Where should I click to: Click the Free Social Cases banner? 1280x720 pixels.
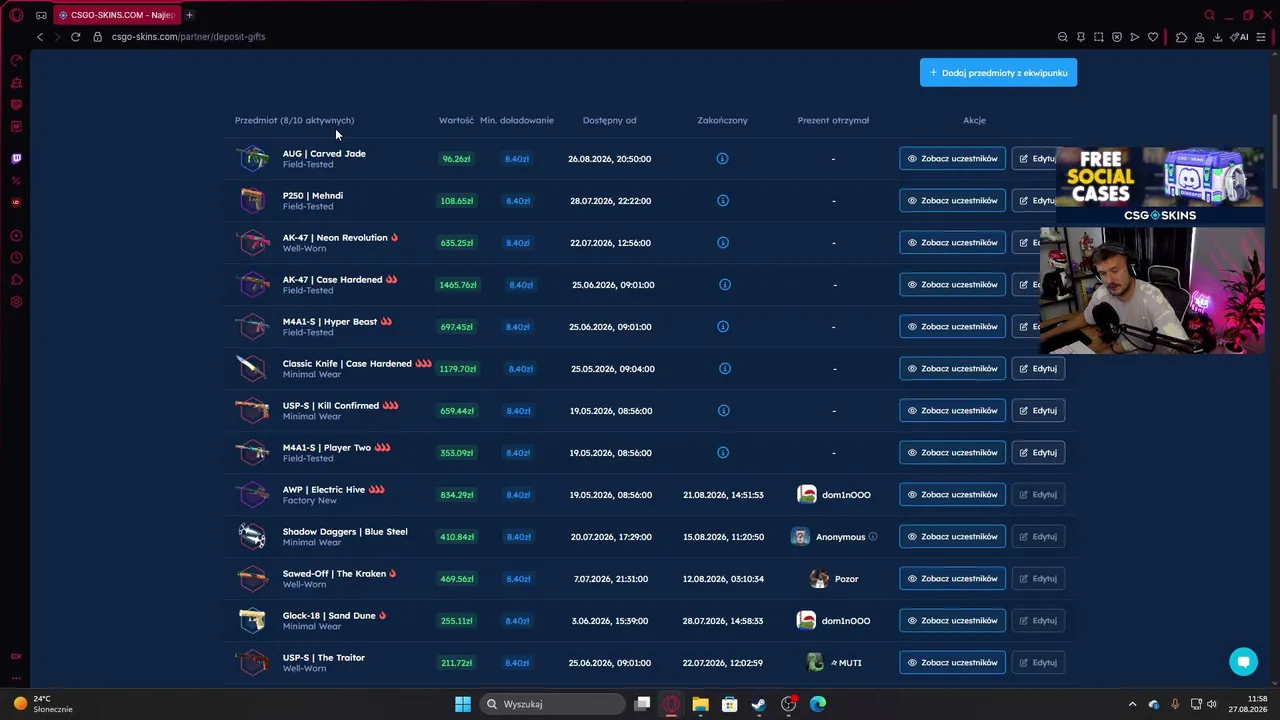tap(1160, 185)
